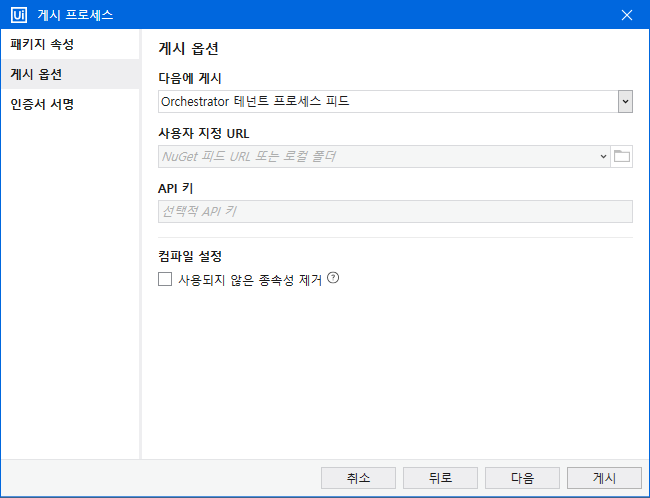Enable 사용되지 않은 종속성 제거 checkbox
Image resolution: width=650 pixels, height=498 pixels.
click(x=165, y=279)
